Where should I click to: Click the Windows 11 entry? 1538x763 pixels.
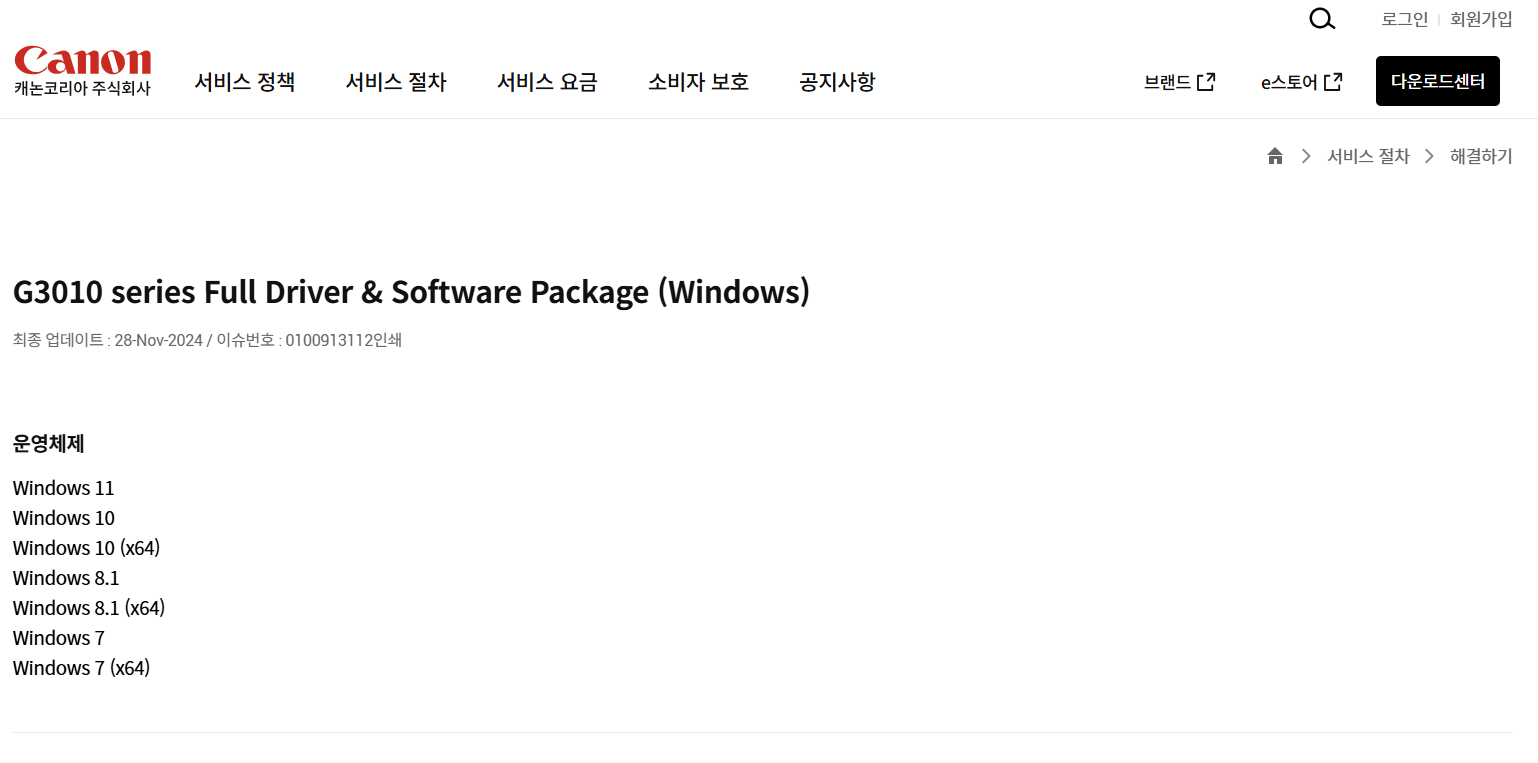(x=64, y=488)
